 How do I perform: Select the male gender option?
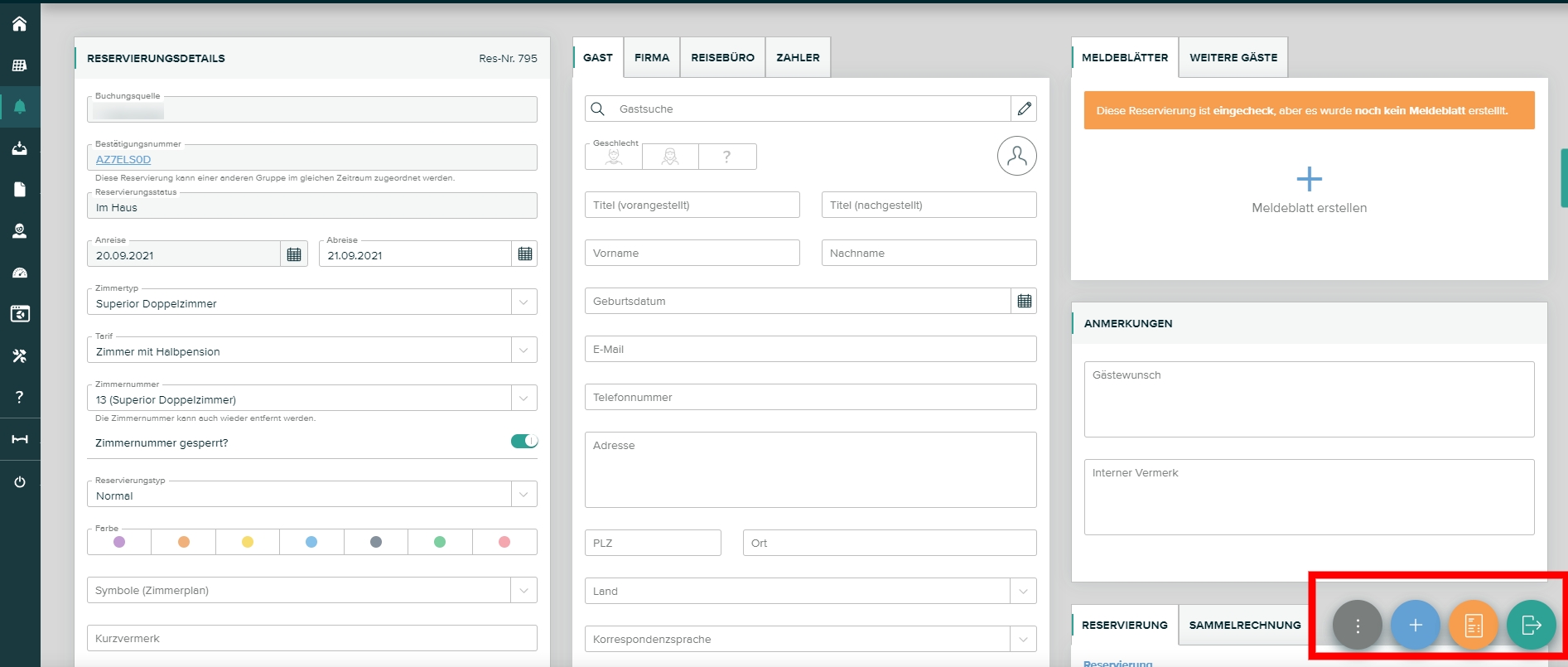614,157
